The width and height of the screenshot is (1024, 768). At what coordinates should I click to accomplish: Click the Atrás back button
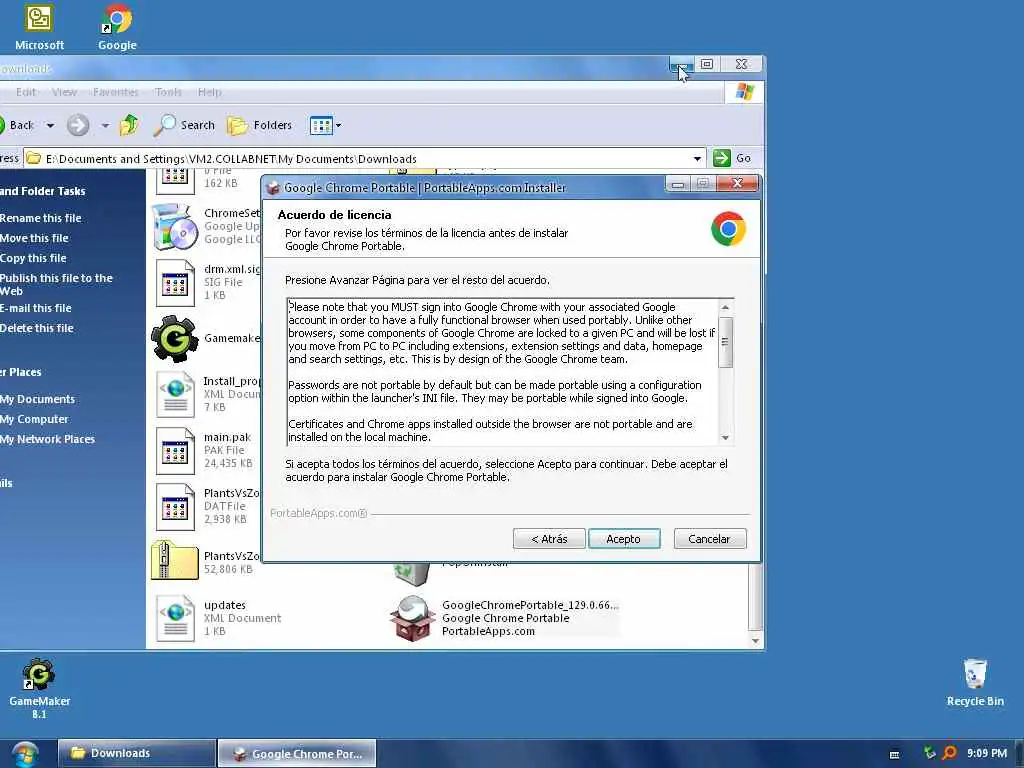pyautogui.click(x=549, y=539)
